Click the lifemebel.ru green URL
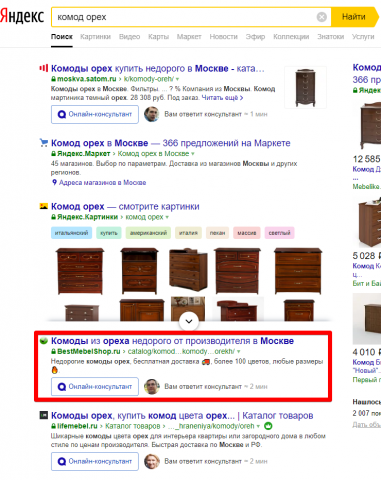 tap(77, 426)
